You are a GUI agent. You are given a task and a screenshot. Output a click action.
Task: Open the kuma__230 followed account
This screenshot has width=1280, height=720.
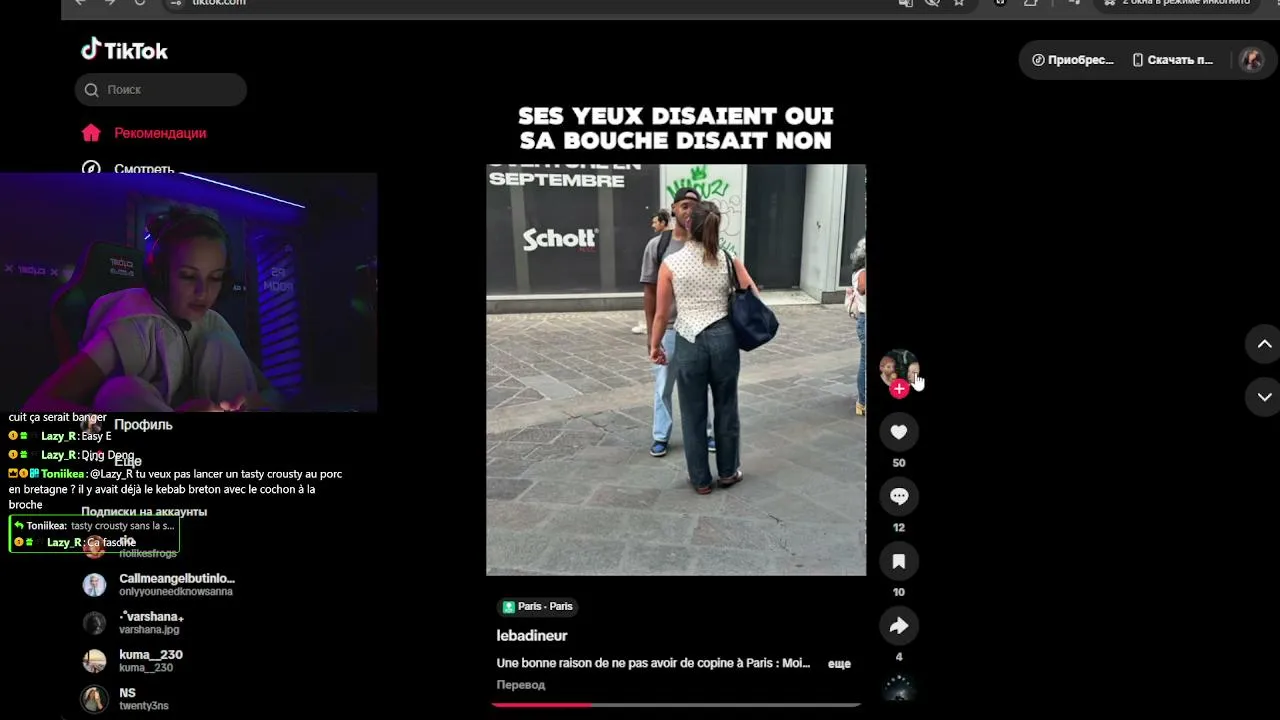pyautogui.click(x=133, y=661)
